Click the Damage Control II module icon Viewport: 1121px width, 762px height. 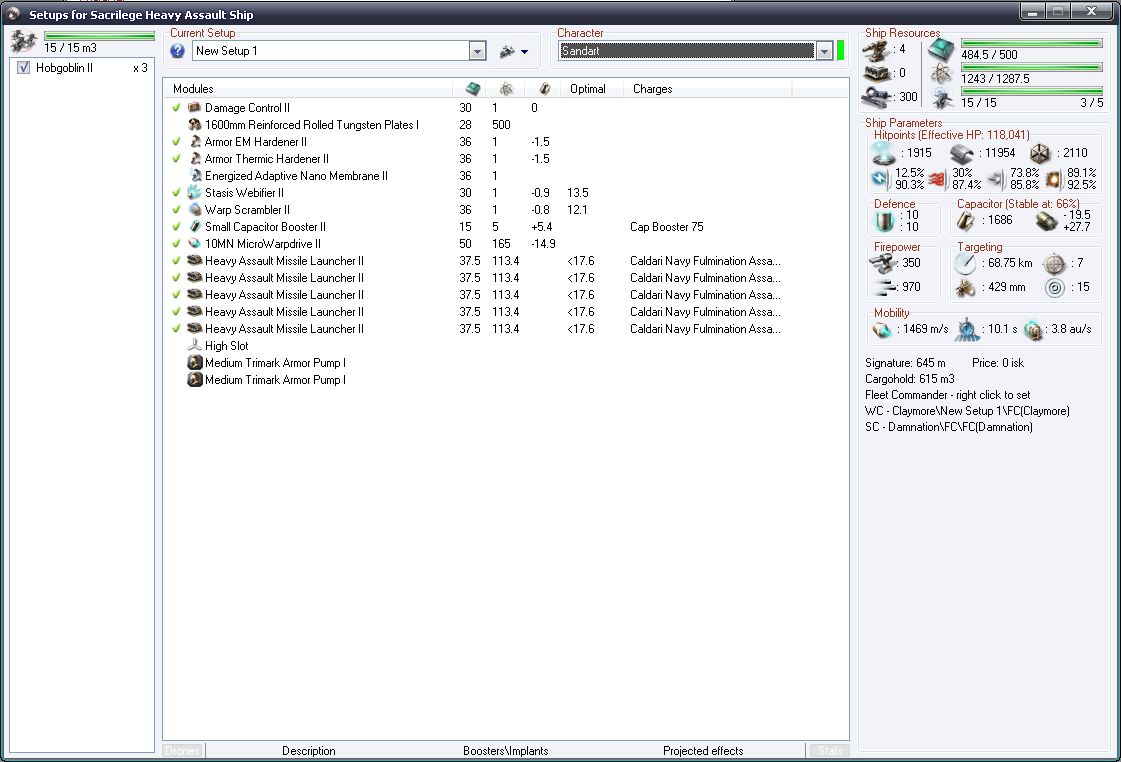(194, 107)
